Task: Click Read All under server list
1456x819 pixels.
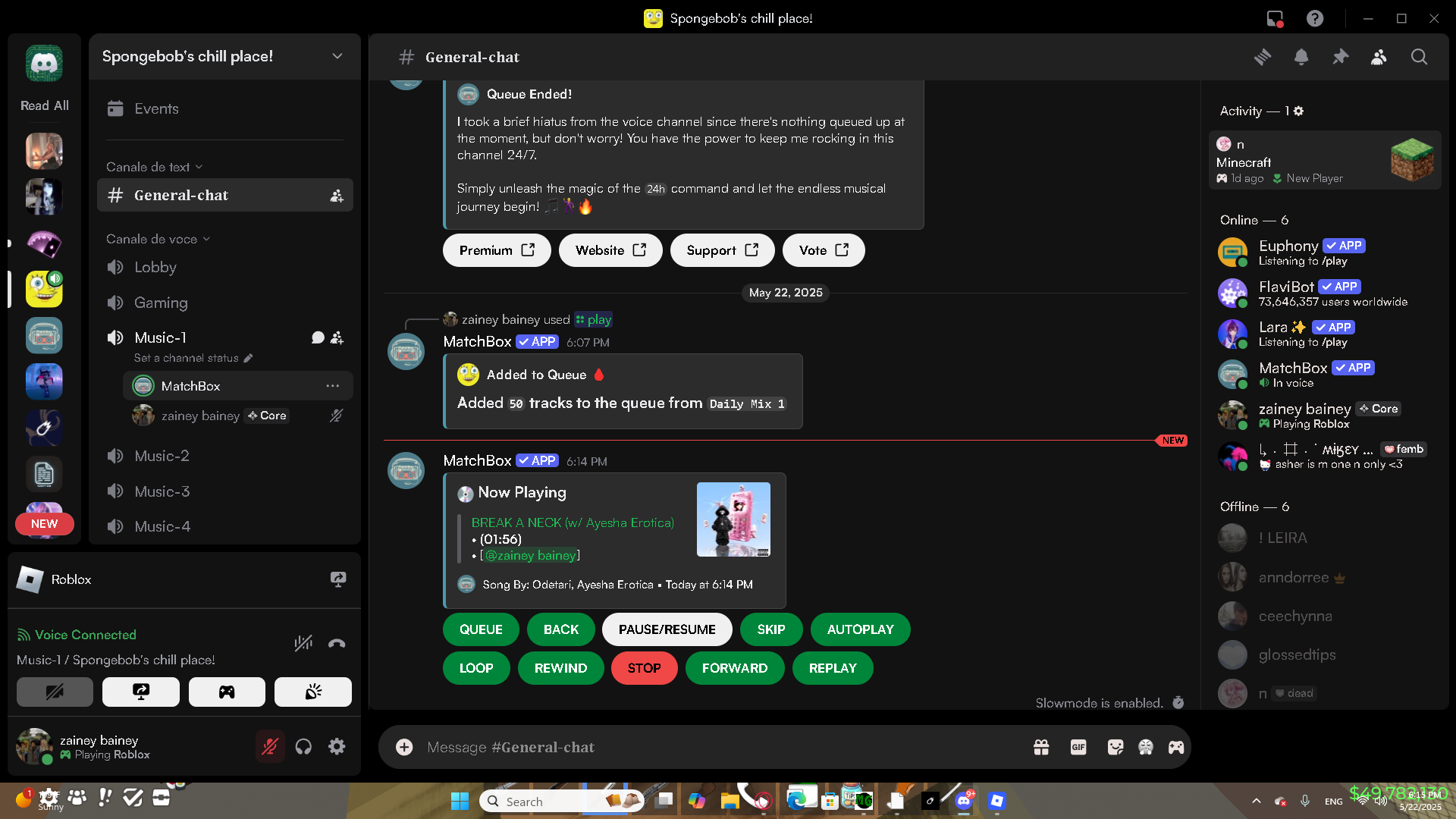Action: tap(44, 105)
